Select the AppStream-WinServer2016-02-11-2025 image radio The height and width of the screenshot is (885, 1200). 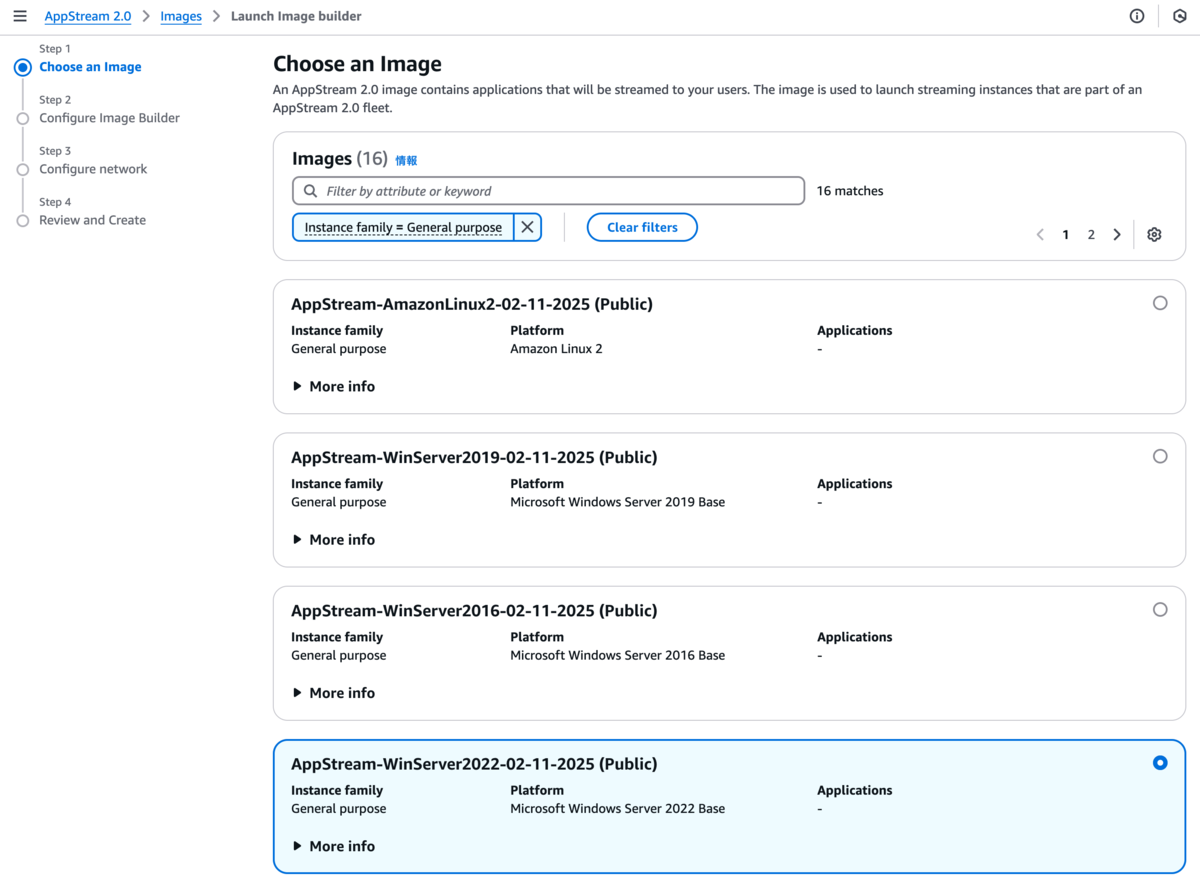1160,609
